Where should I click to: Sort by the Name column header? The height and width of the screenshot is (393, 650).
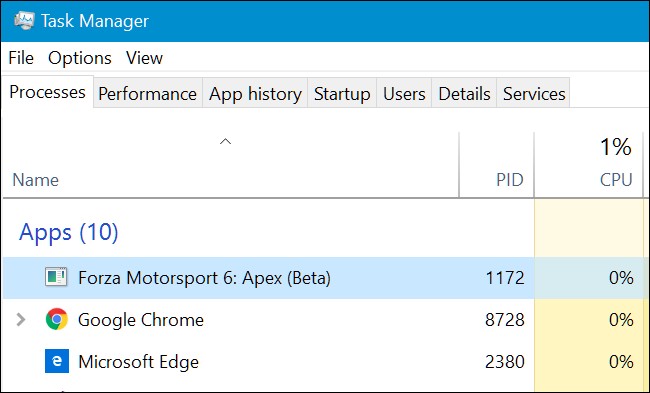click(36, 180)
